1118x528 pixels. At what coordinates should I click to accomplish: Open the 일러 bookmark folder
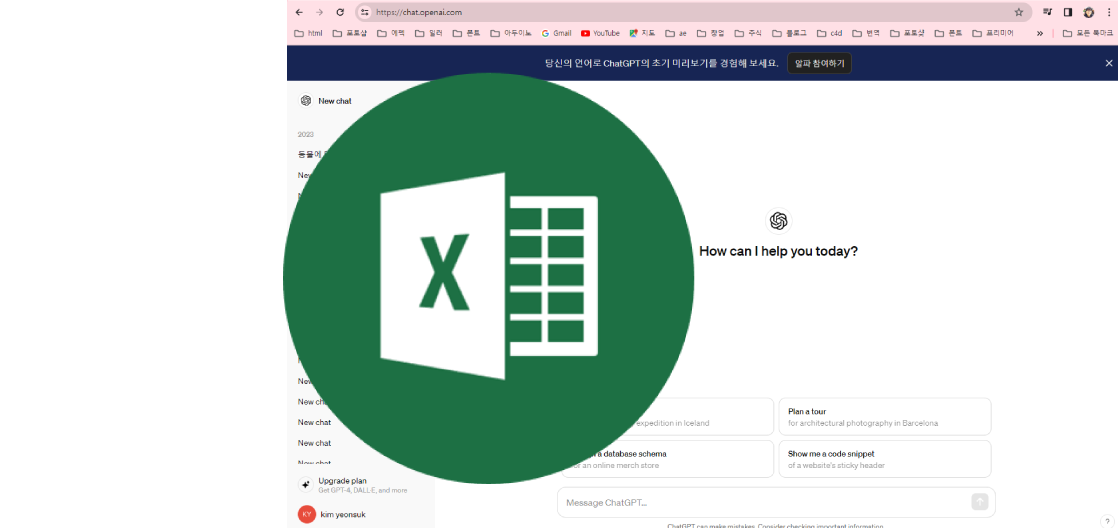pos(429,33)
